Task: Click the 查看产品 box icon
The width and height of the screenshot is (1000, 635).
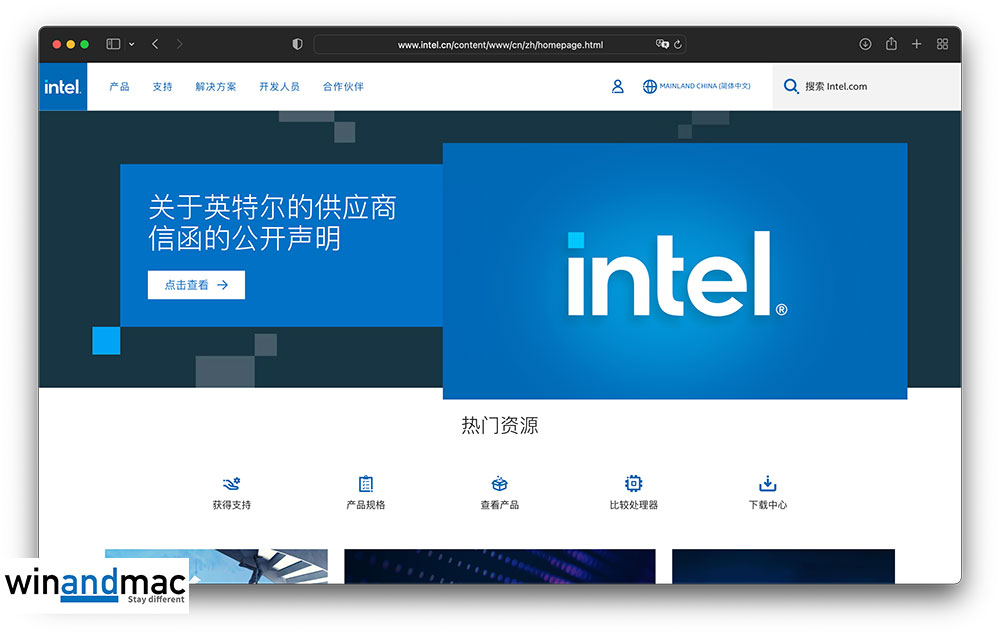Action: [500, 484]
